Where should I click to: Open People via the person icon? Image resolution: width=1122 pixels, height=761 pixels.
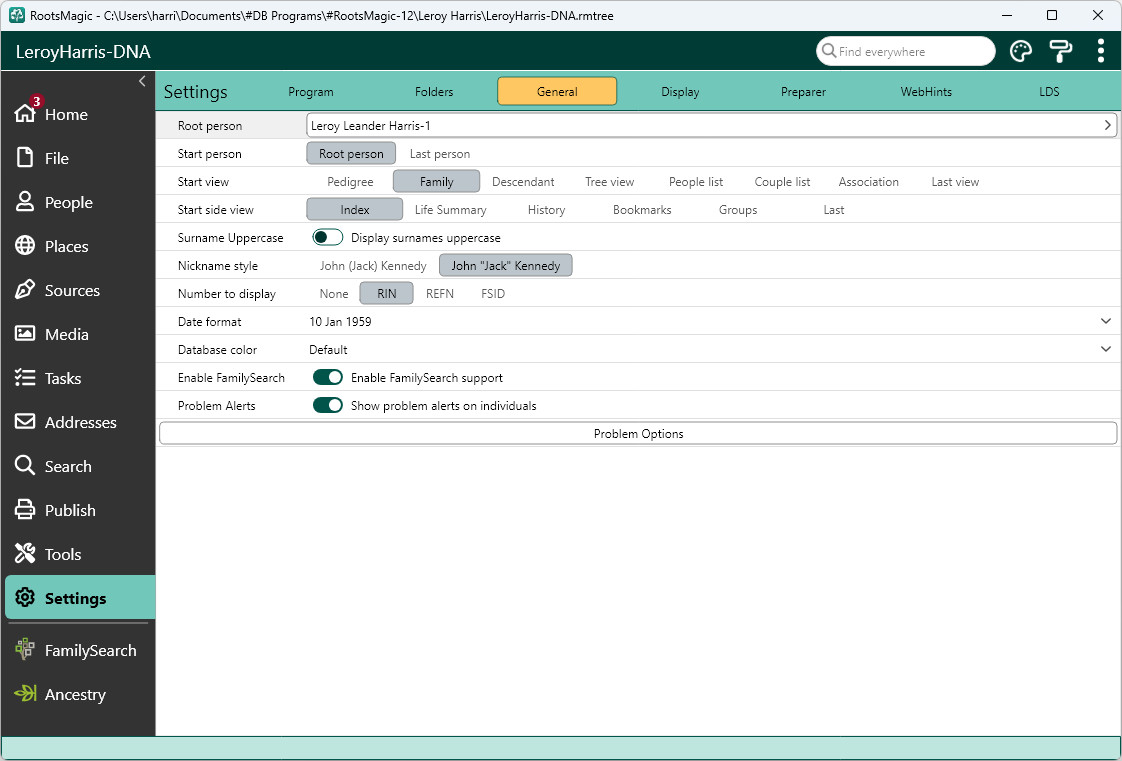25,202
